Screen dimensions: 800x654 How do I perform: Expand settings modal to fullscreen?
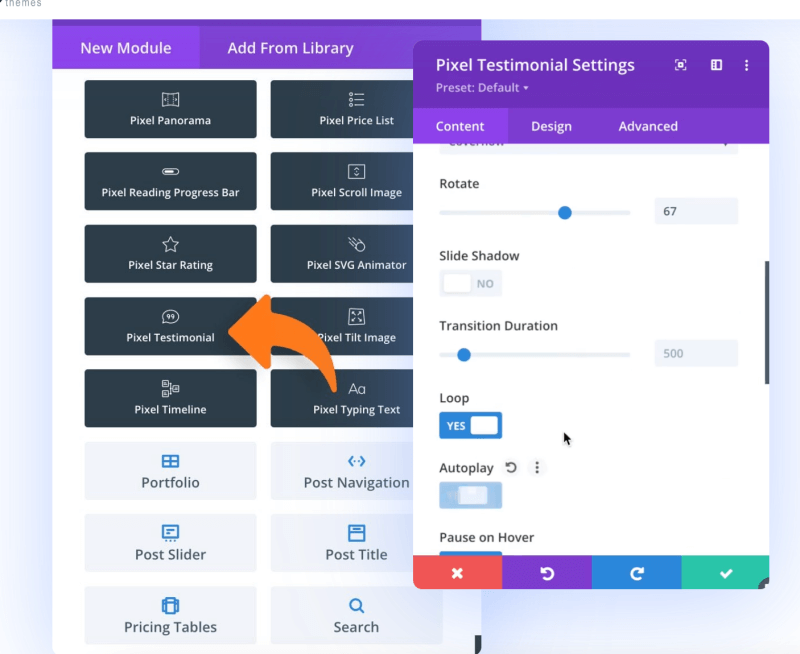click(681, 65)
